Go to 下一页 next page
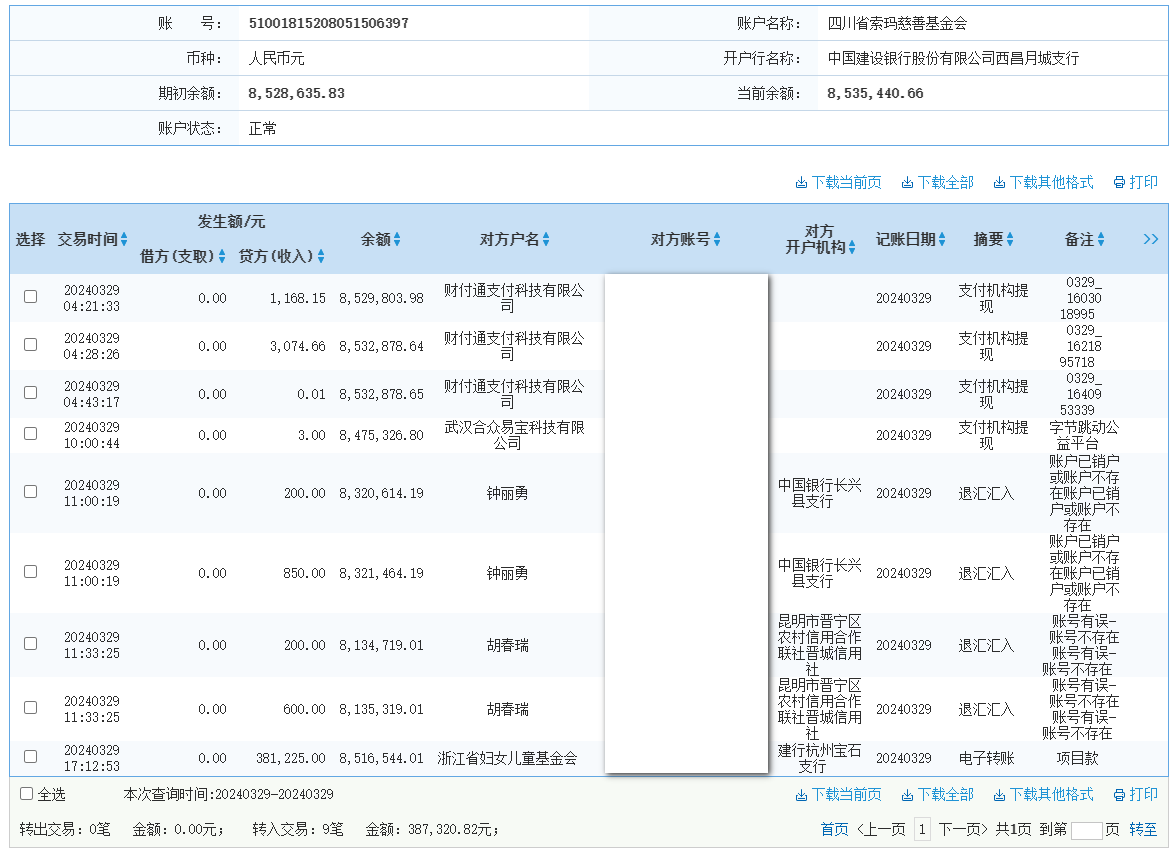 click(x=963, y=830)
